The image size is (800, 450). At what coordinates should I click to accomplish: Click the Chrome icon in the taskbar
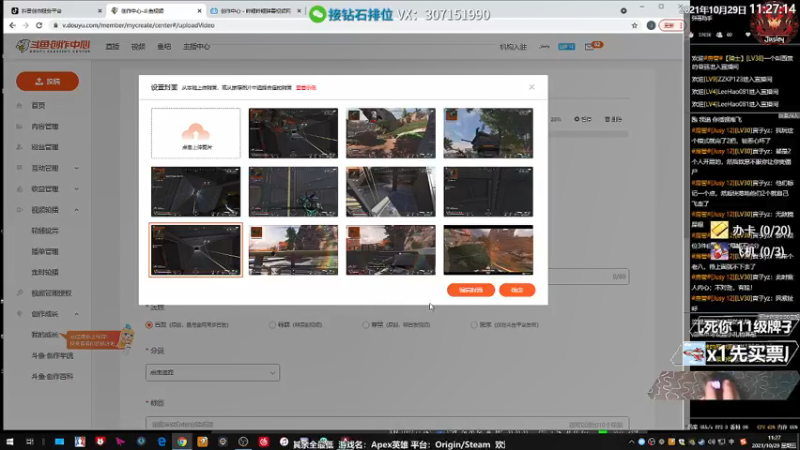coord(182,442)
